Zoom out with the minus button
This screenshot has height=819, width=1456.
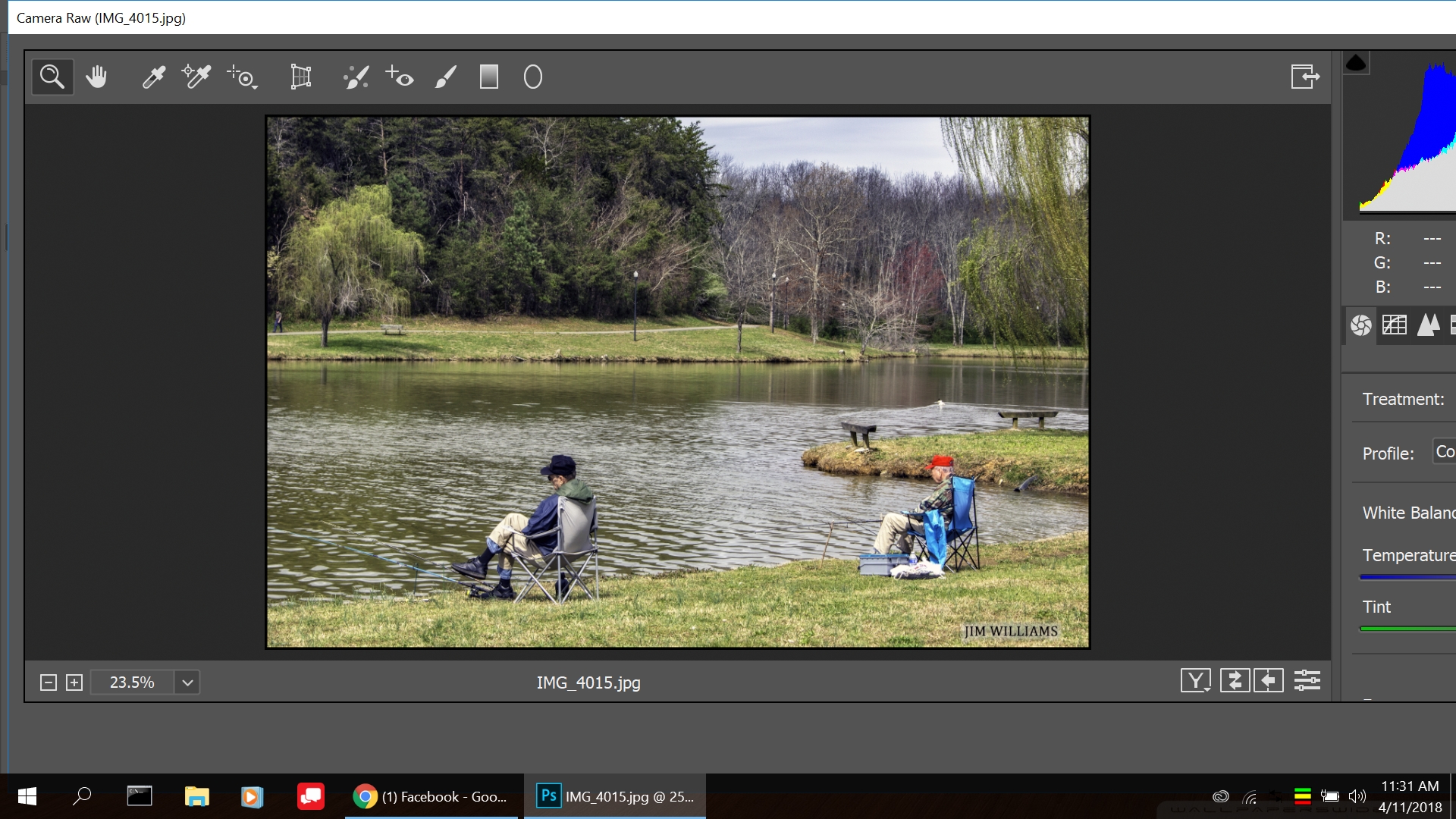[x=49, y=682]
